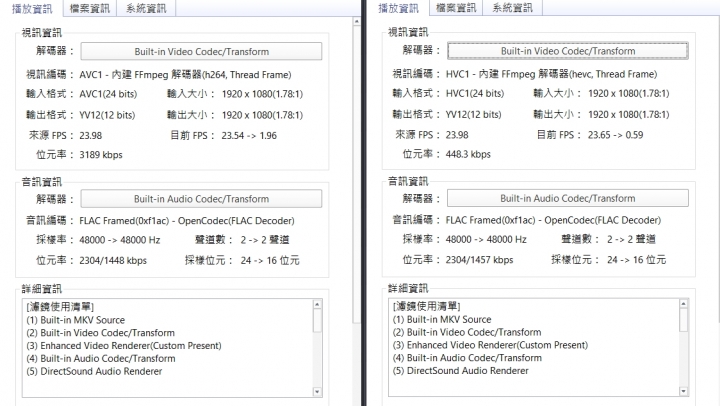Click "3189 kbps" video bitrate value

click(x=101, y=155)
